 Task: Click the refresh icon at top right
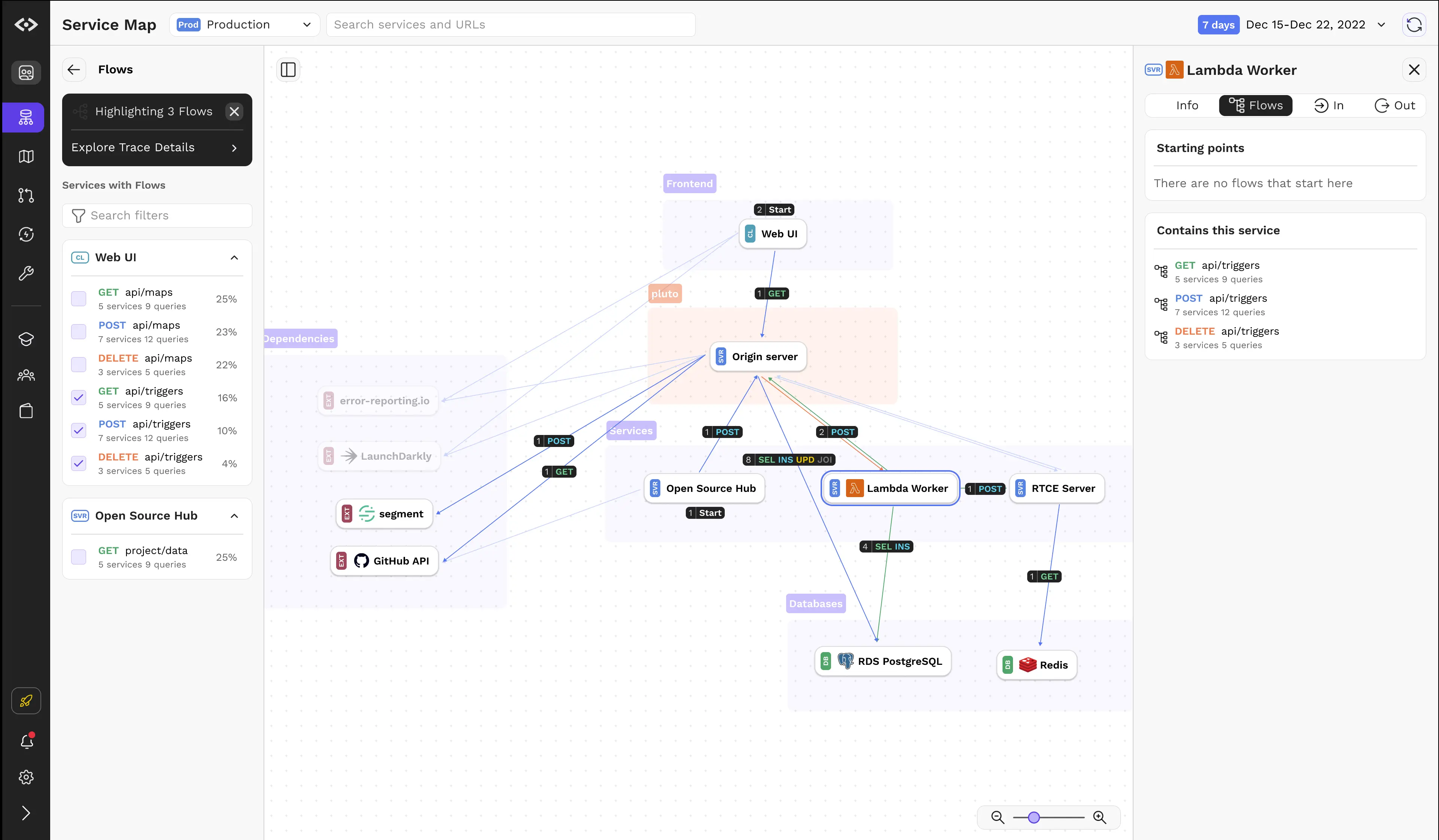point(1414,25)
